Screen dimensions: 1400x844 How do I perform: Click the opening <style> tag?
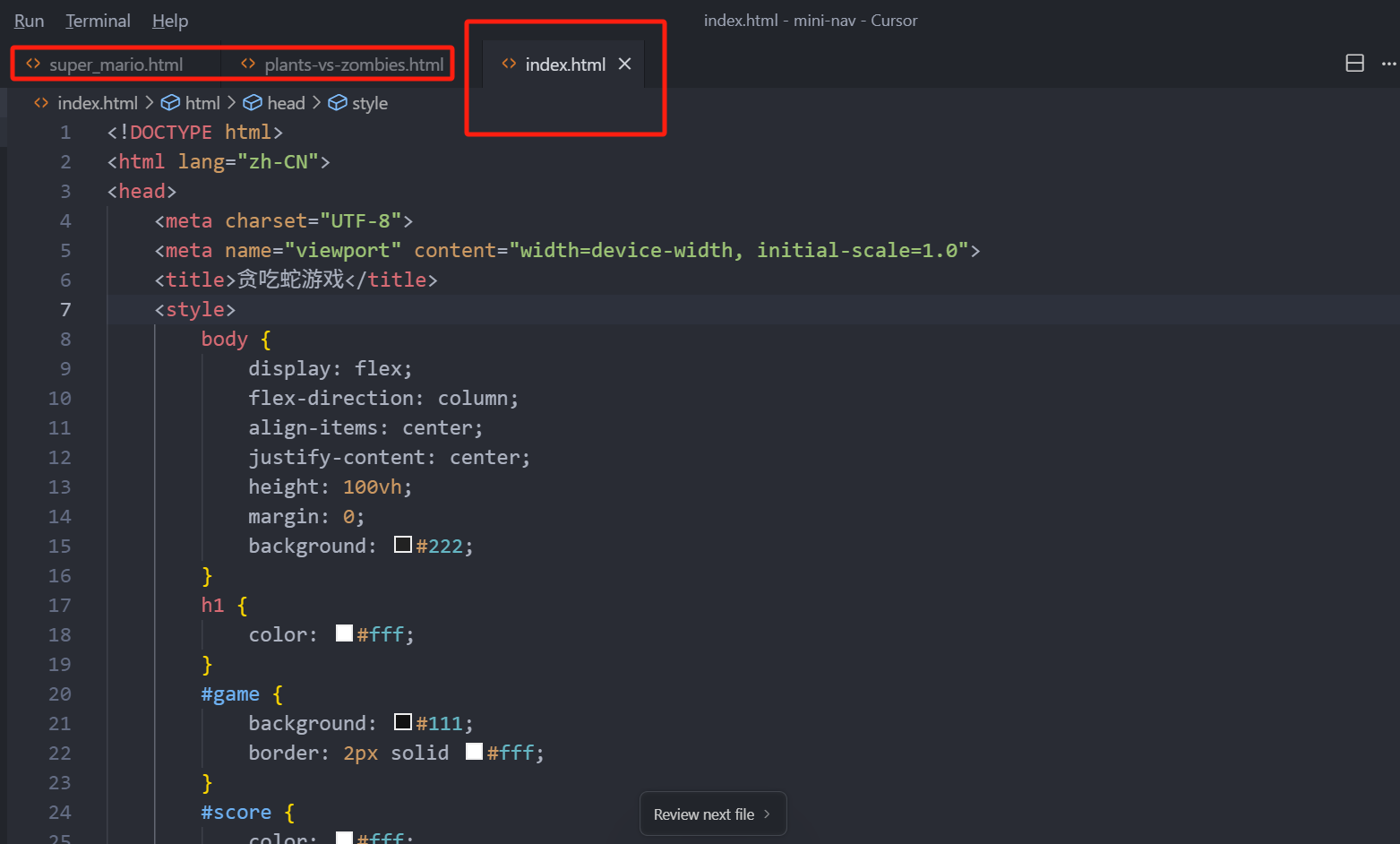(195, 309)
